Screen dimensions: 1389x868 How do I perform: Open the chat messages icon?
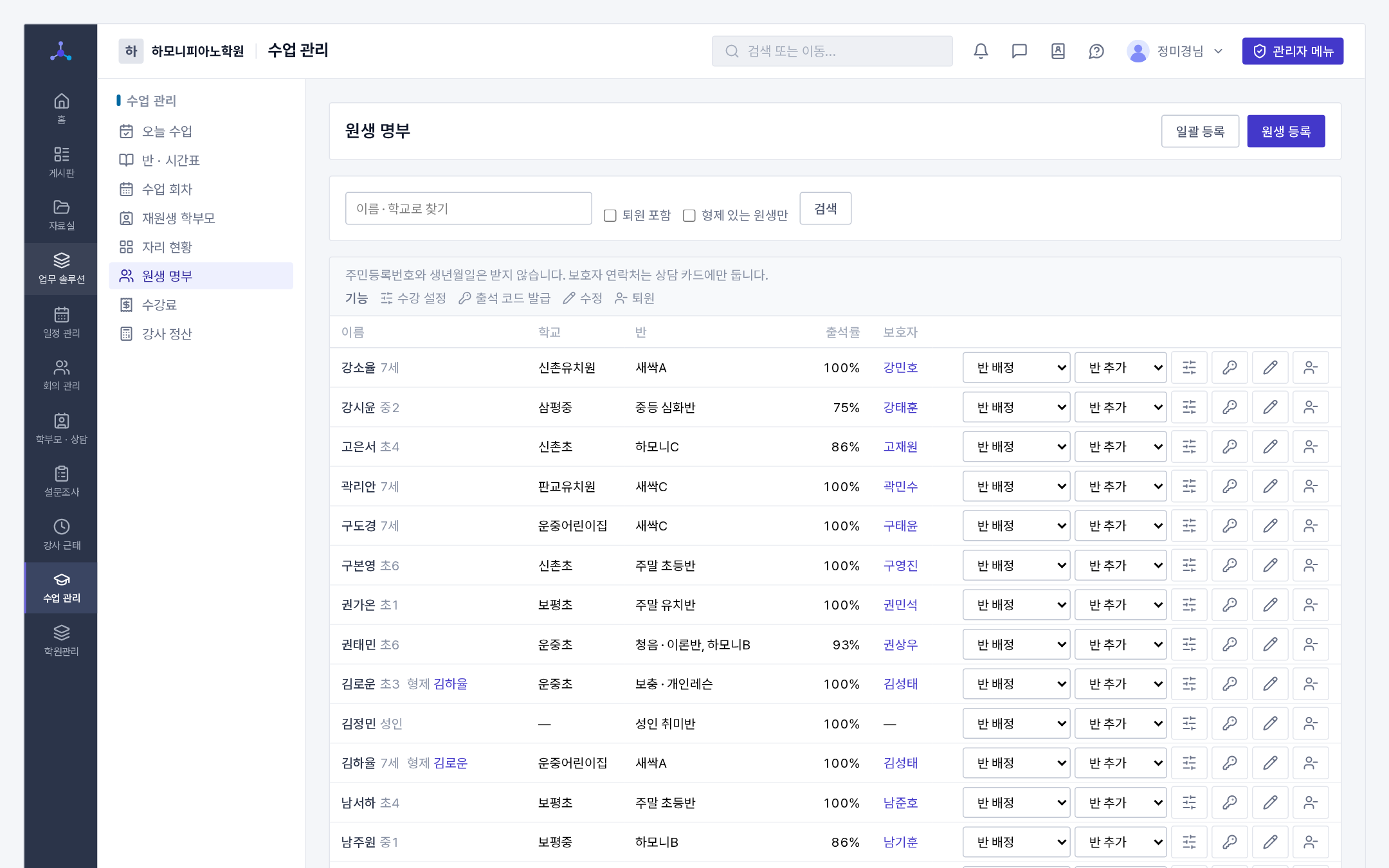coord(1019,51)
